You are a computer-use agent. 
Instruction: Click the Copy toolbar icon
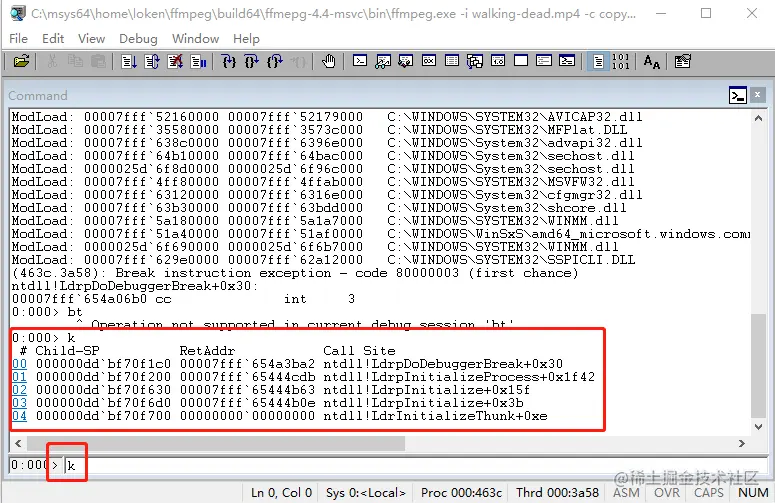[75, 62]
